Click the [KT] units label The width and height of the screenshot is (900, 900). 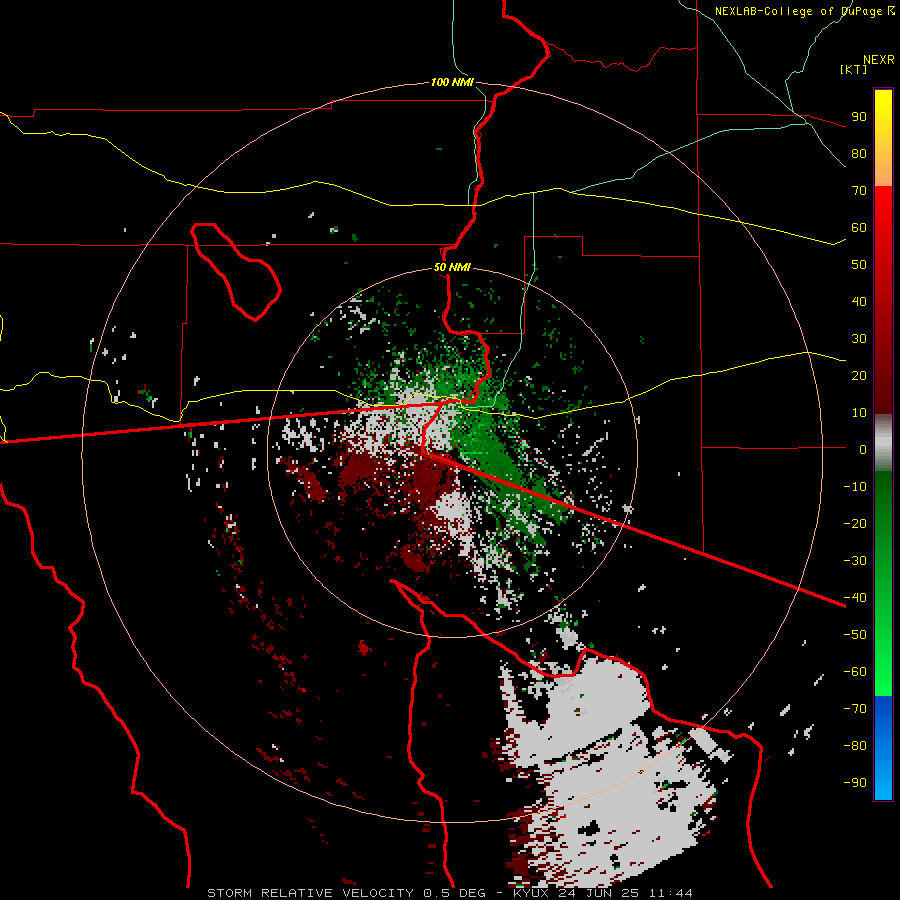tap(853, 69)
